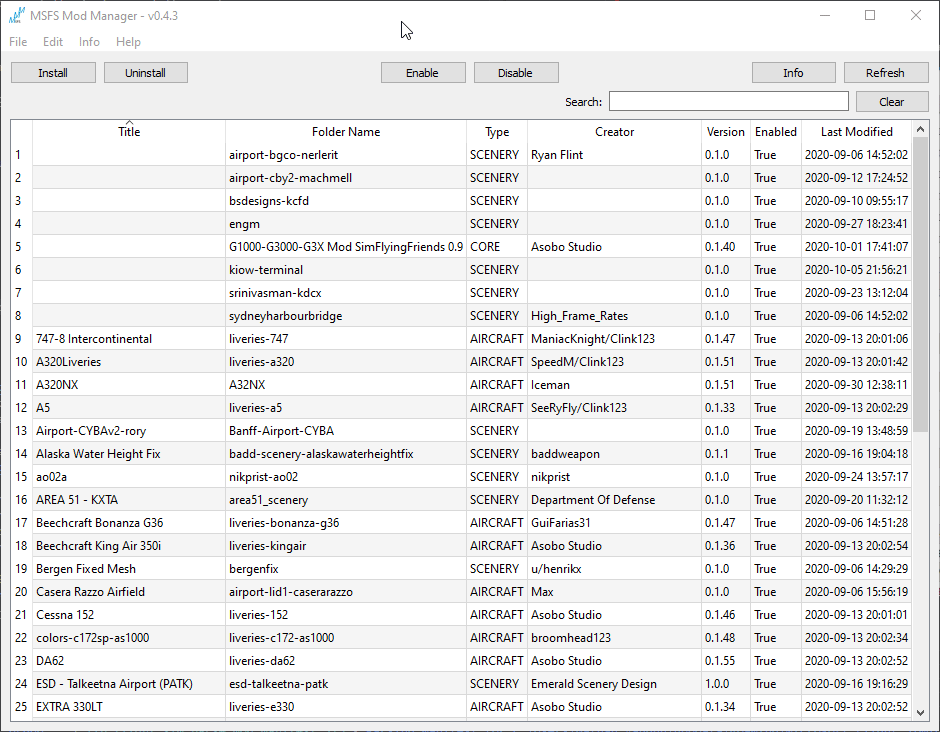
Task: Click the 2020-10-05 21:56:21 date cell
Action: [x=856, y=270]
